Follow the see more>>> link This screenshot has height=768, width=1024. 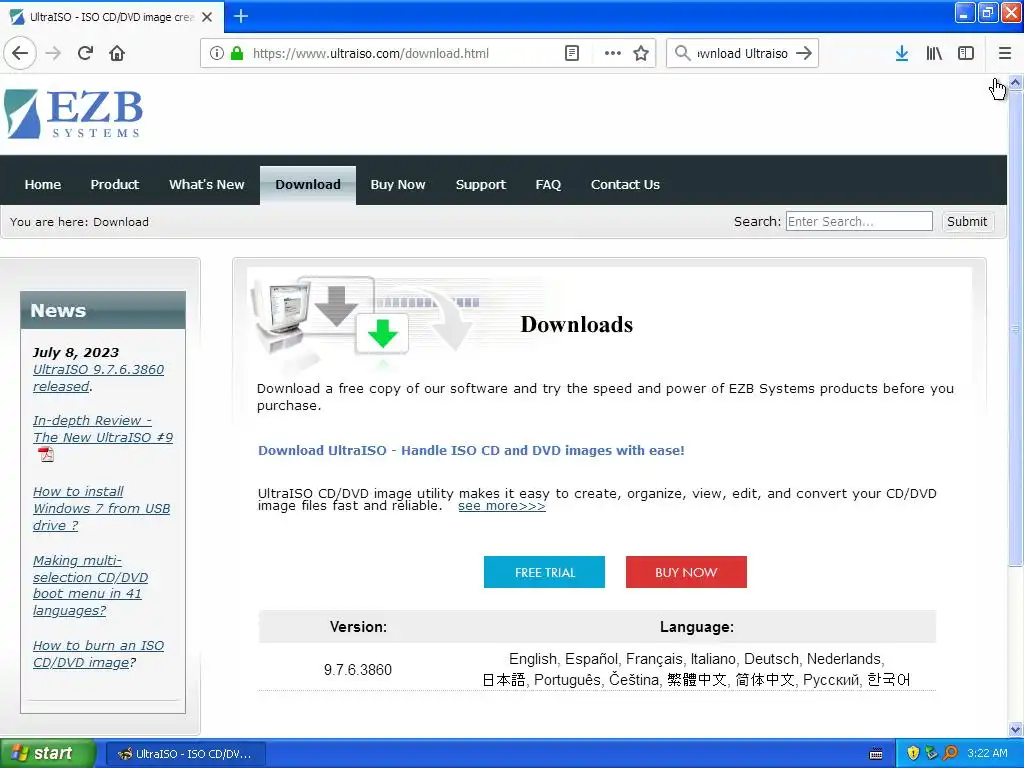(502, 506)
